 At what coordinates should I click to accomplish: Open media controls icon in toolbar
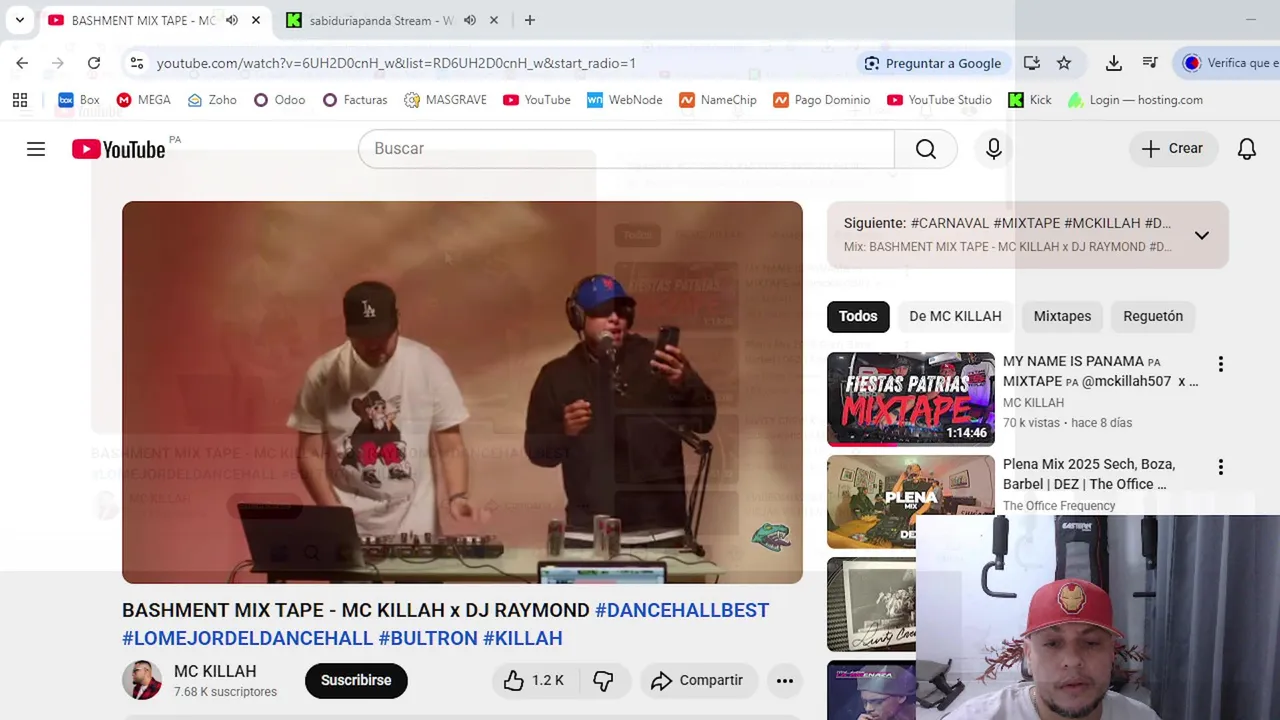point(1150,63)
